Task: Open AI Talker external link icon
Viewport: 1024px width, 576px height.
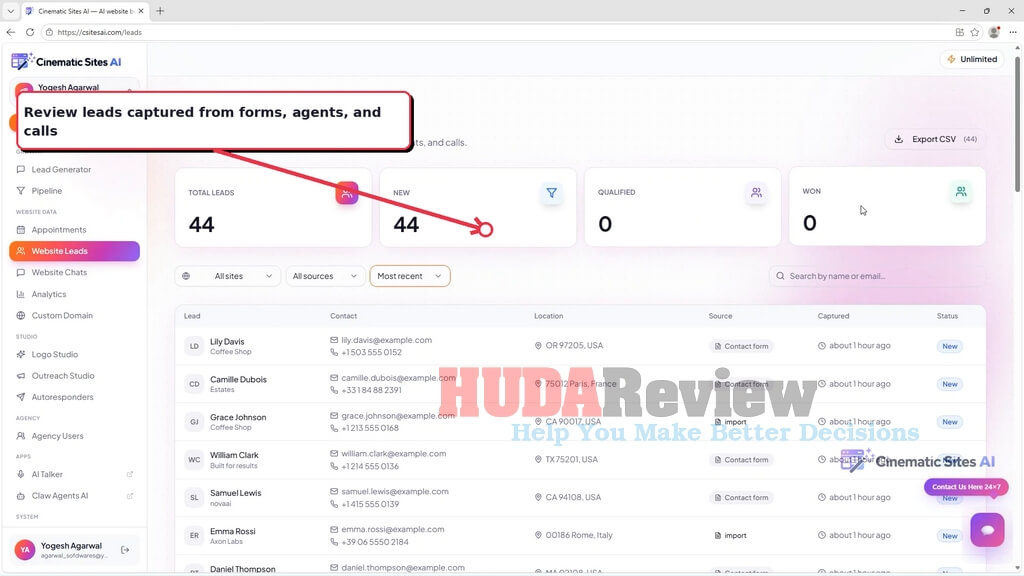Action: 129,475
